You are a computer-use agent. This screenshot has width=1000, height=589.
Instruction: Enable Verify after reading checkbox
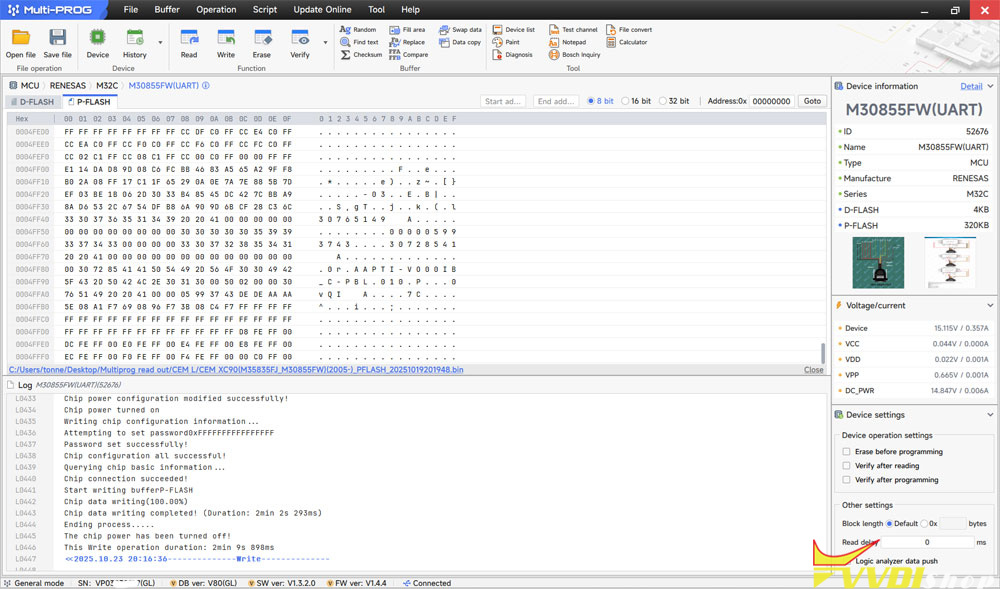click(847, 466)
